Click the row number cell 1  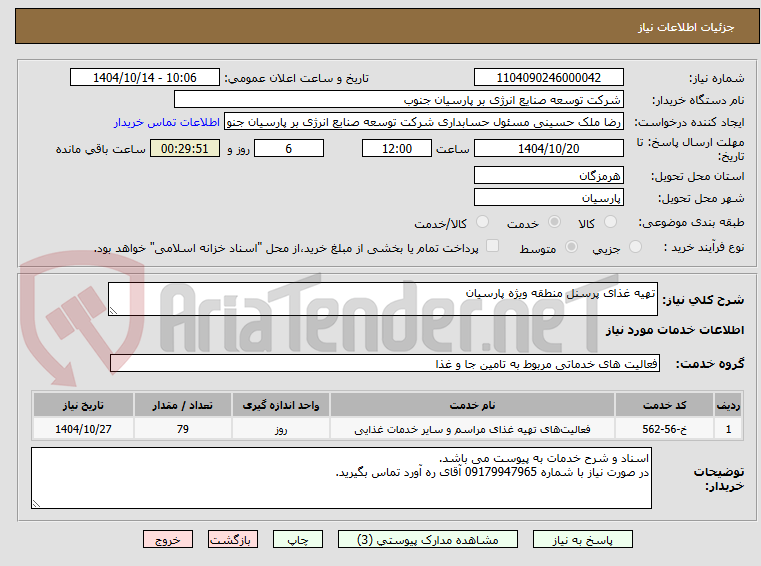click(728, 429)
